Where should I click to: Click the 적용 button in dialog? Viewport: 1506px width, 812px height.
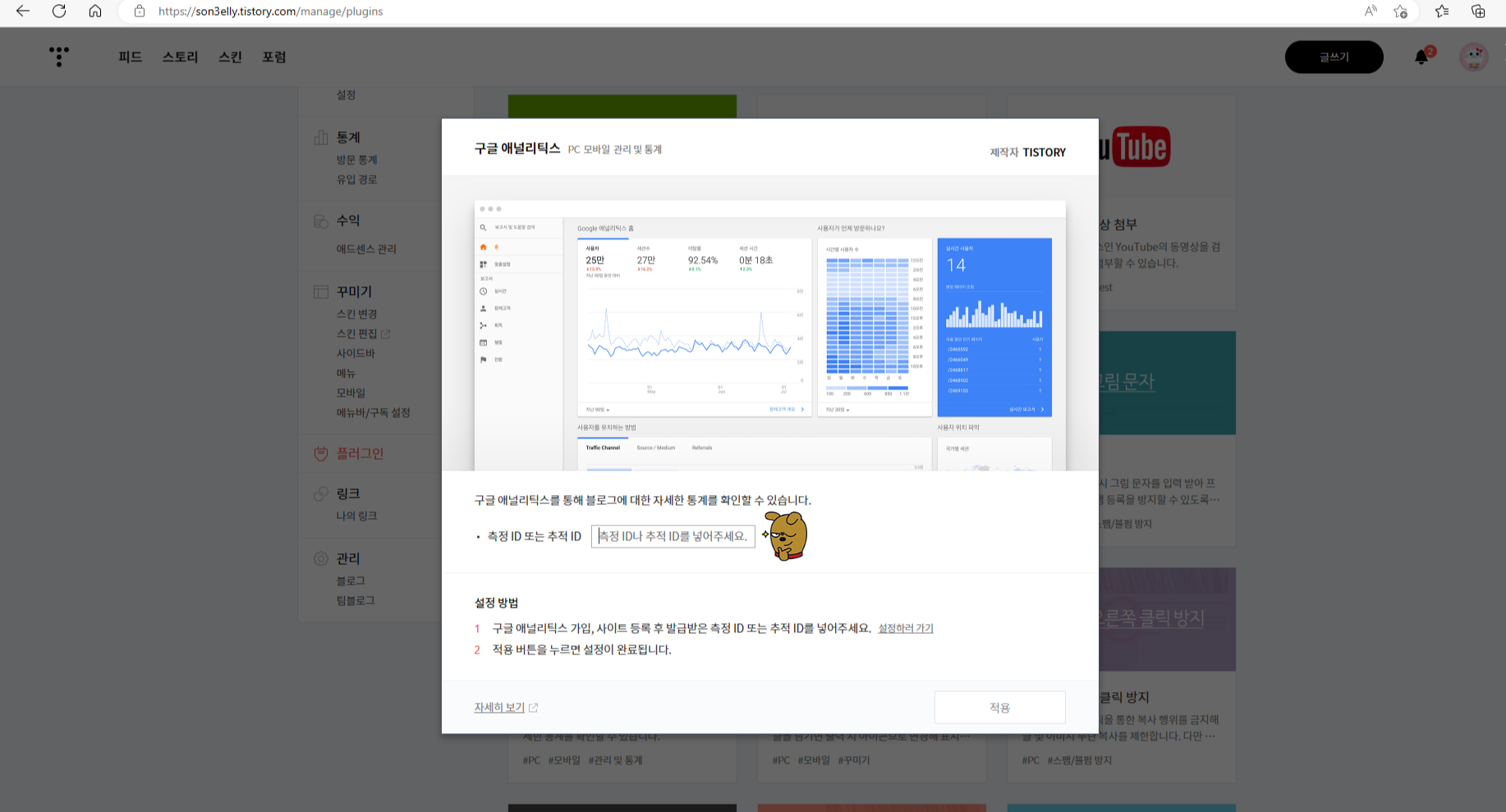(x=999, y=707)
